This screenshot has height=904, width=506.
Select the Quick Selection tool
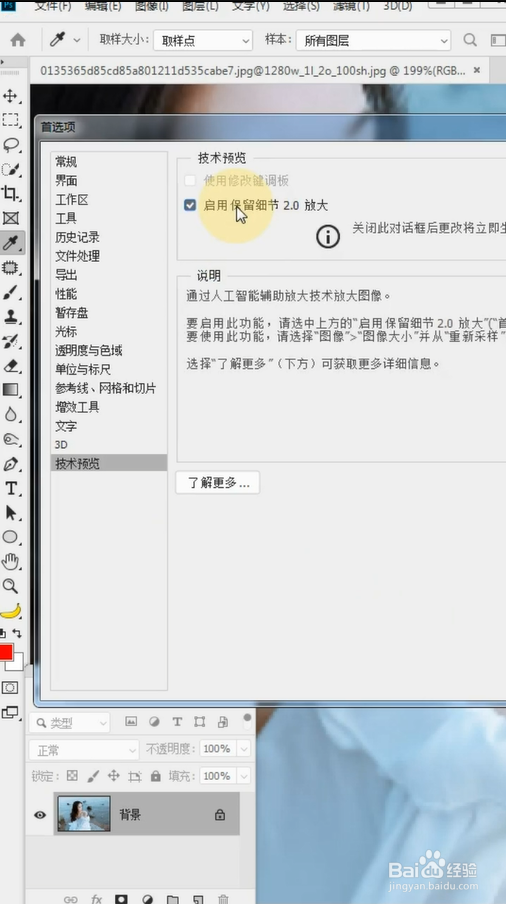10,170
